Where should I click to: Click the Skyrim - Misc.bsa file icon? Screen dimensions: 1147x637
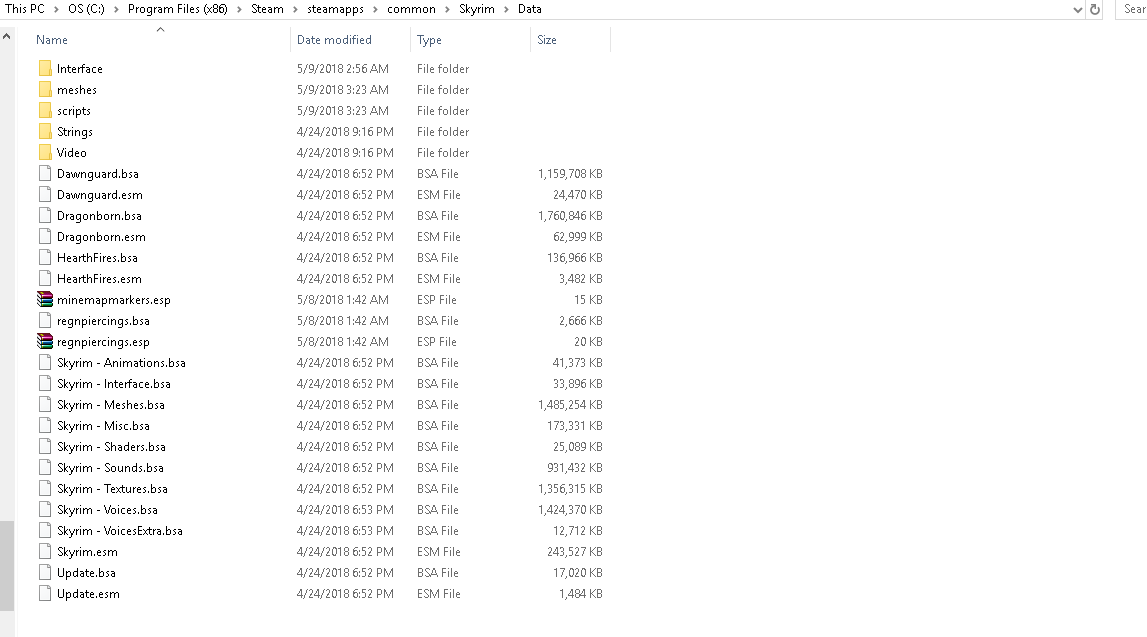[45, 426]
